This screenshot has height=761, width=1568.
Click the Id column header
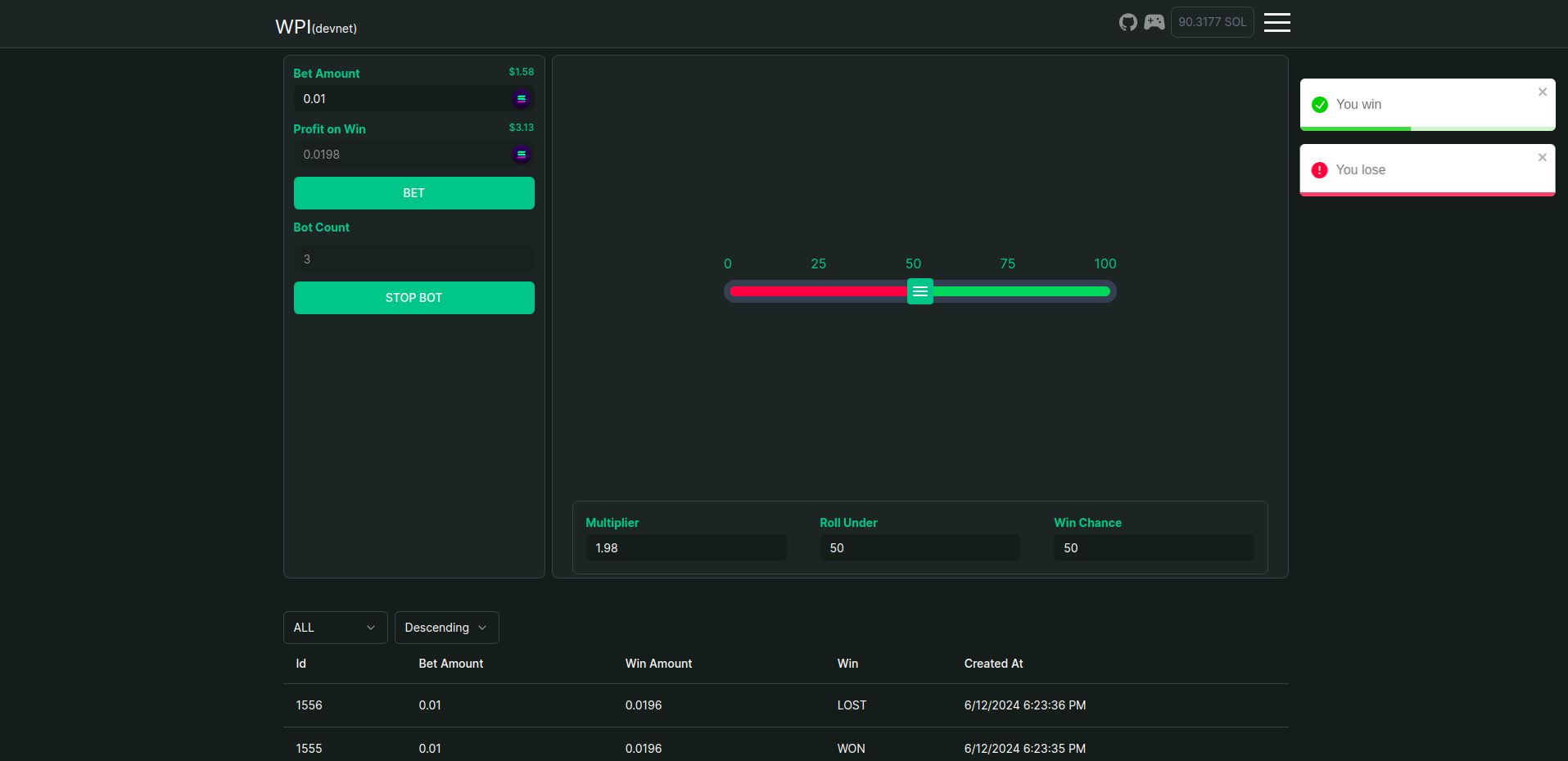click(x=301, y=664)
